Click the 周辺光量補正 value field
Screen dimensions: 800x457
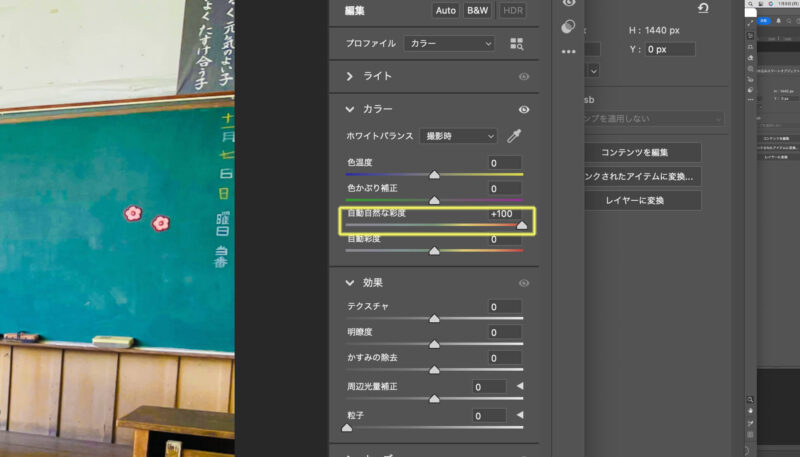pos(489,387)
